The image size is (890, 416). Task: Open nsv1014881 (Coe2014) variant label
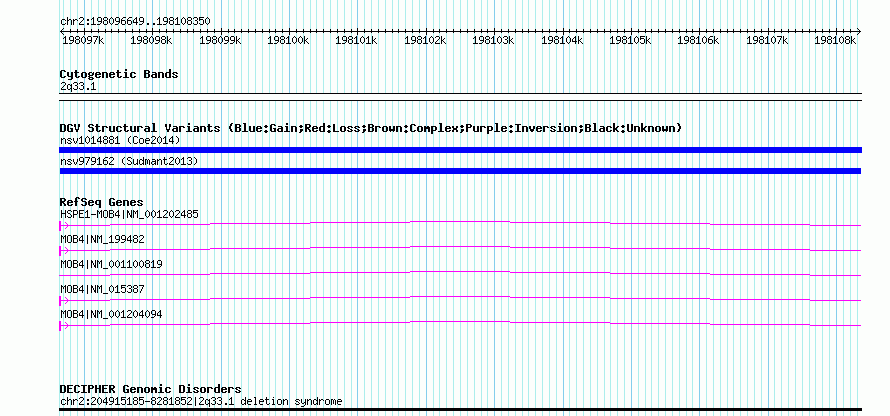click(x=120, y=140)
